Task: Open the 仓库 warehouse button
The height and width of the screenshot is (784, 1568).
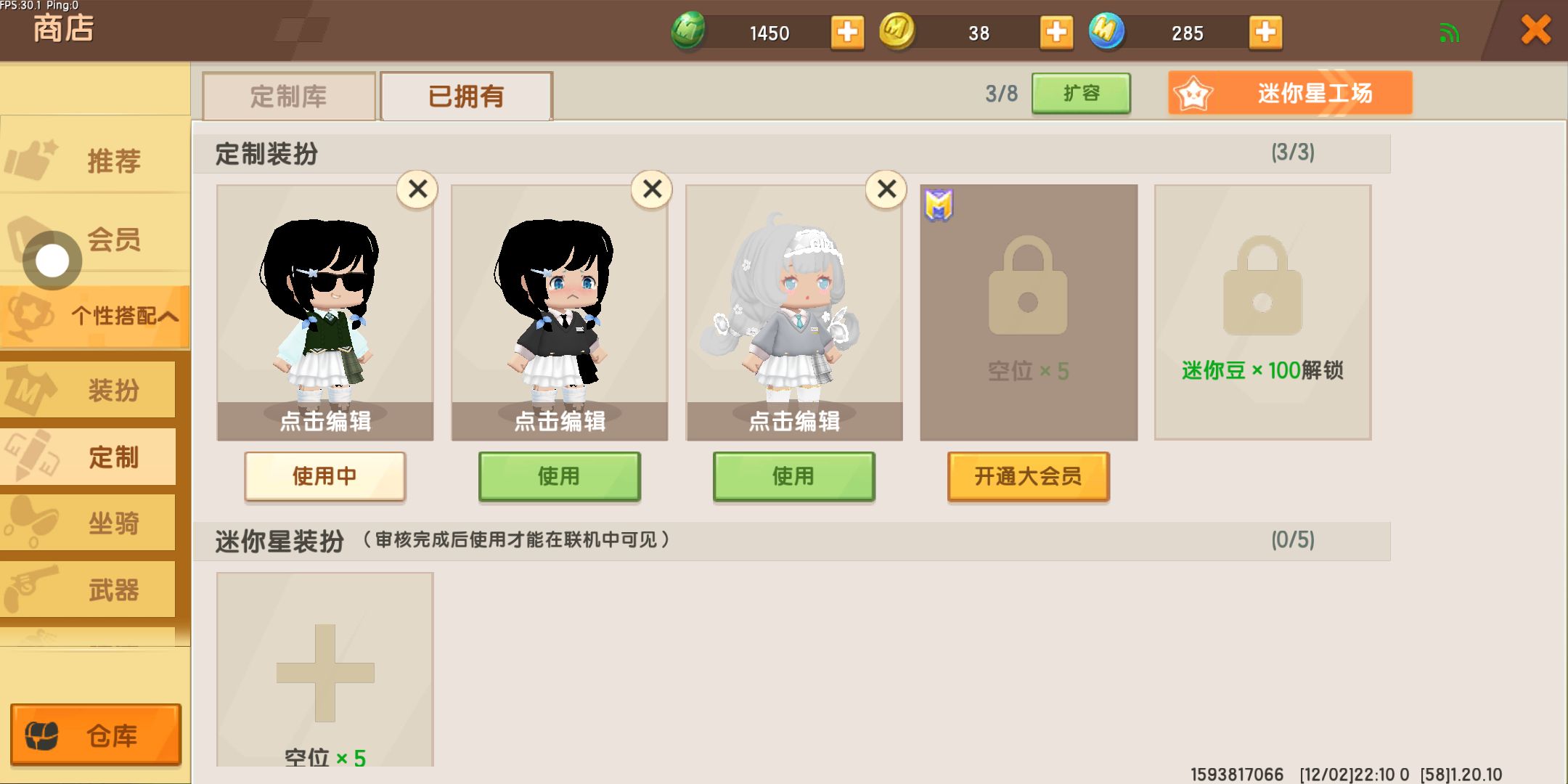Action: coord(96,735)
